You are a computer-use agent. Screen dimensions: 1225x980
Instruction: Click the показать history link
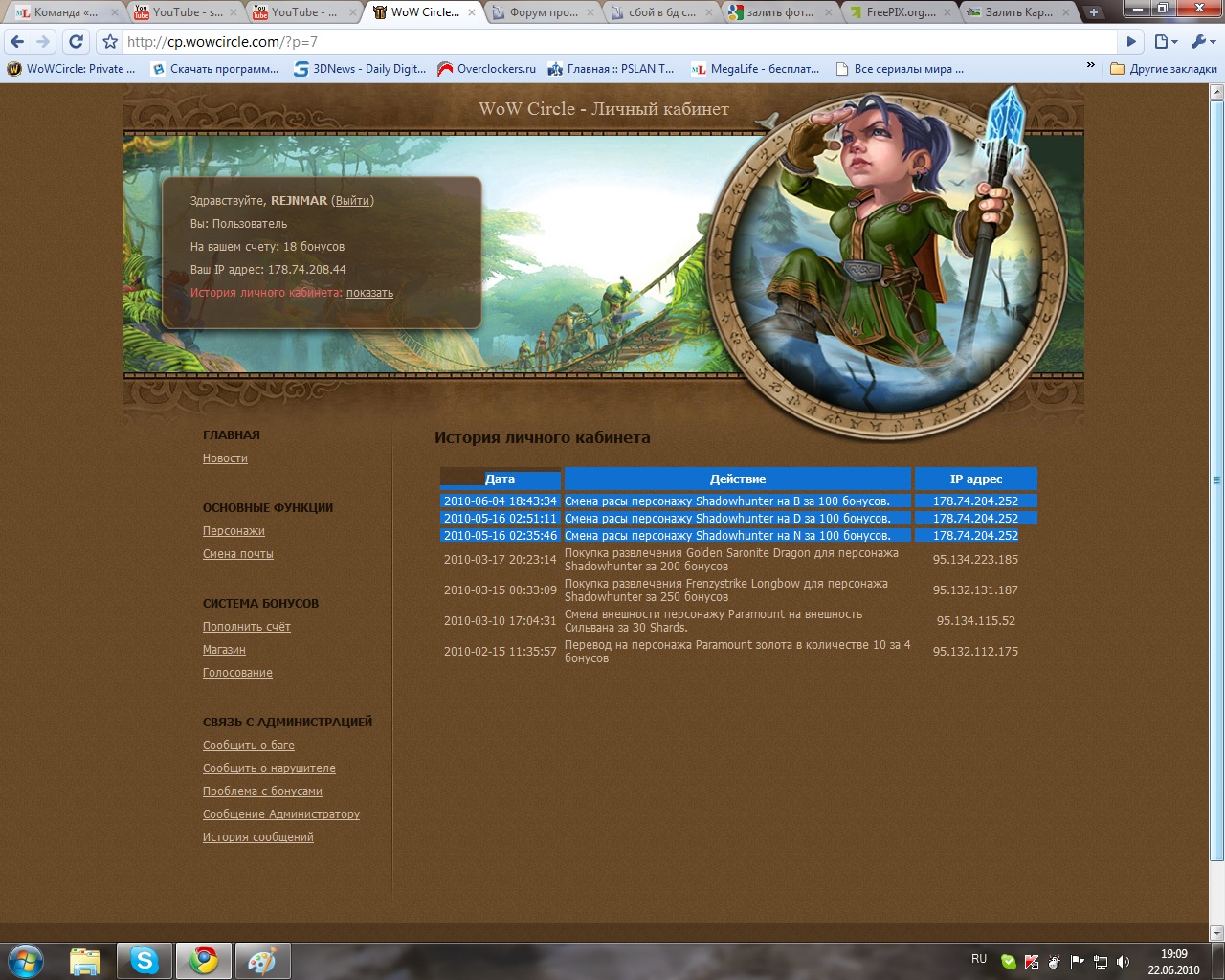coord(369,293)
